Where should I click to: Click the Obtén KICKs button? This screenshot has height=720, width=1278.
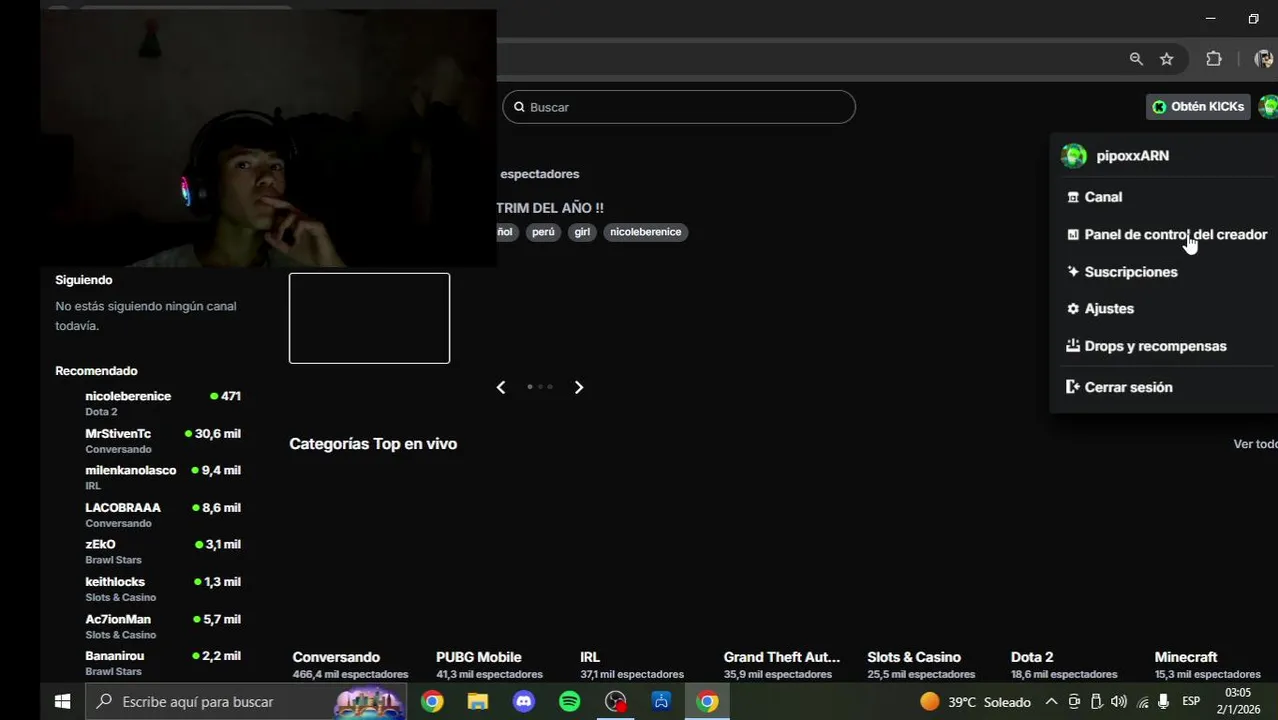tap(1198, 107)
